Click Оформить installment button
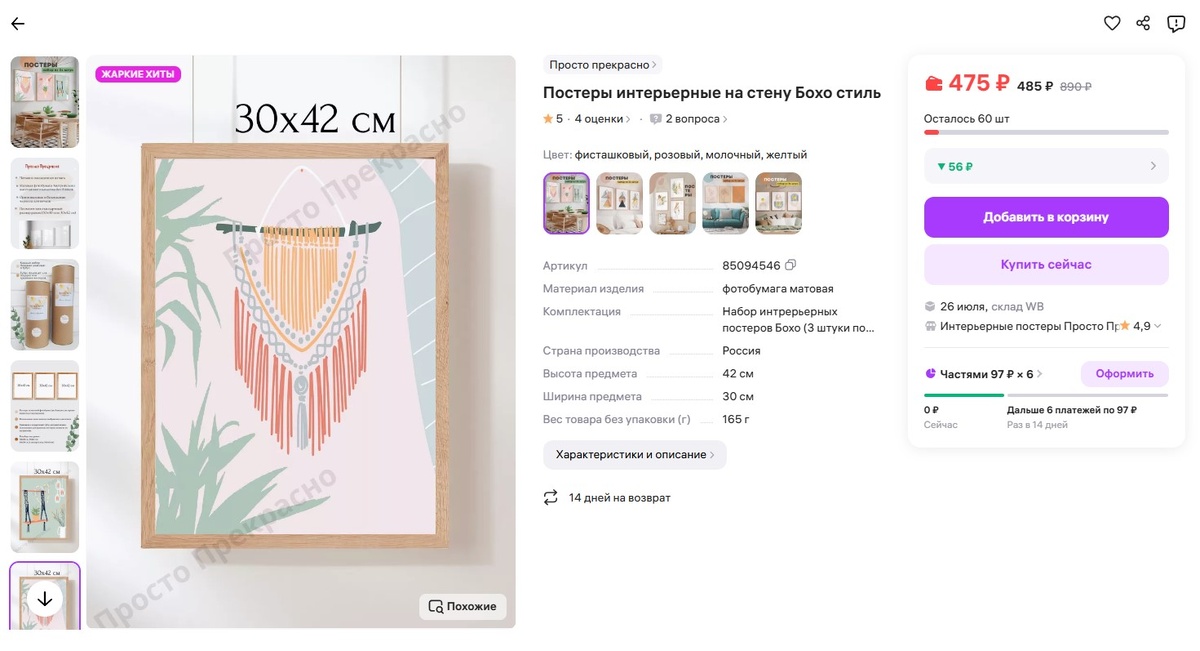 [x=1124, y=374]
